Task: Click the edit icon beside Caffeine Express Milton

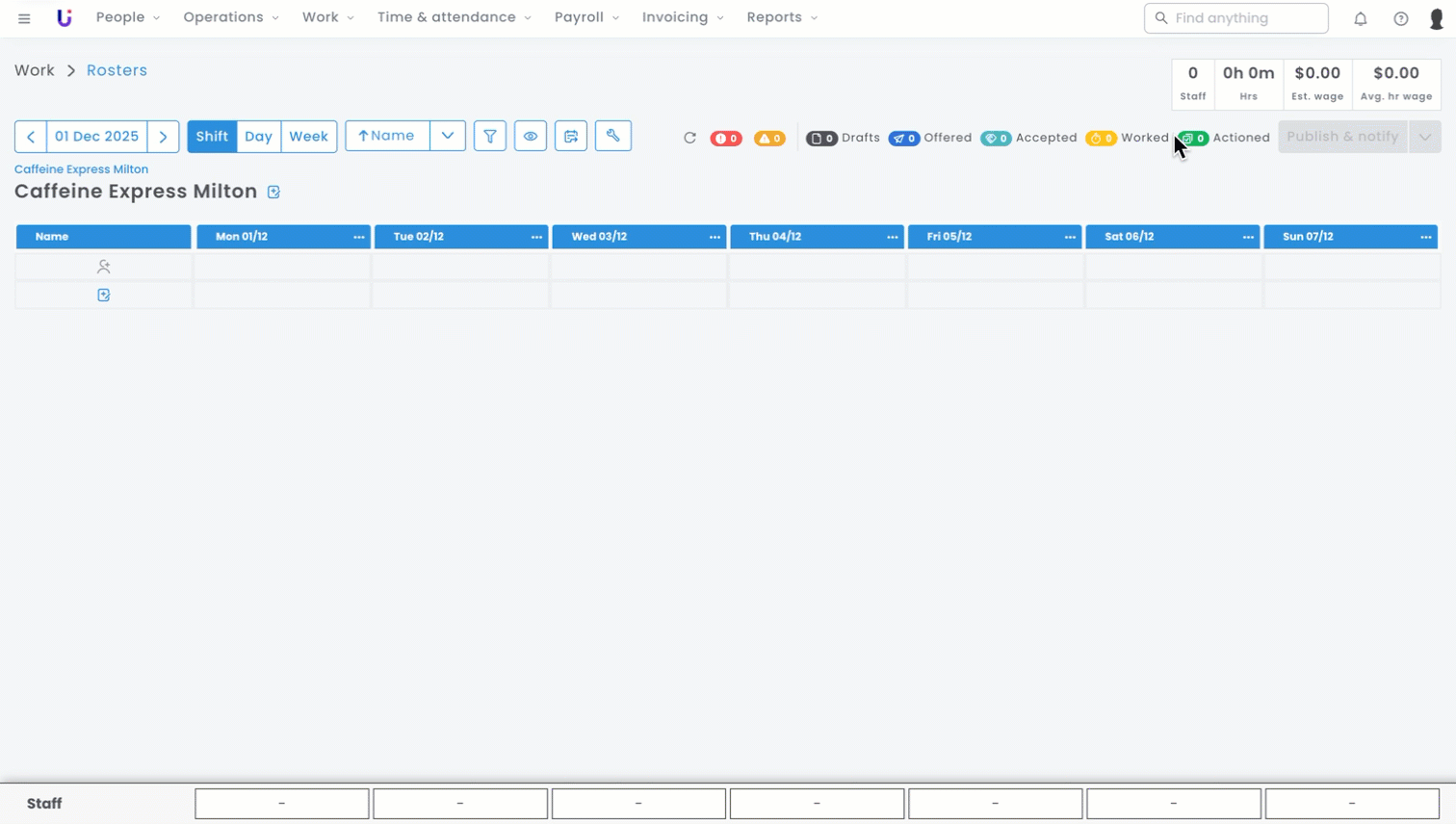Action: tap(273, 193)
